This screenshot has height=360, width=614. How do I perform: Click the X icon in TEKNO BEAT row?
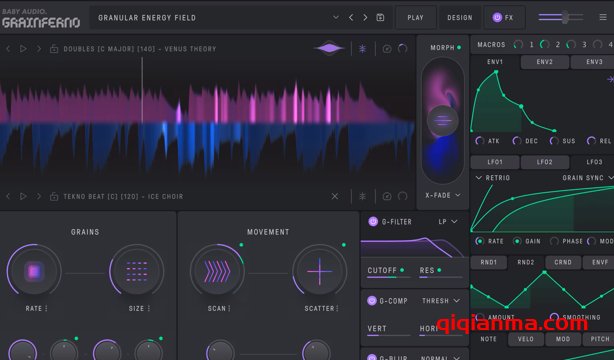coord(335,196)
